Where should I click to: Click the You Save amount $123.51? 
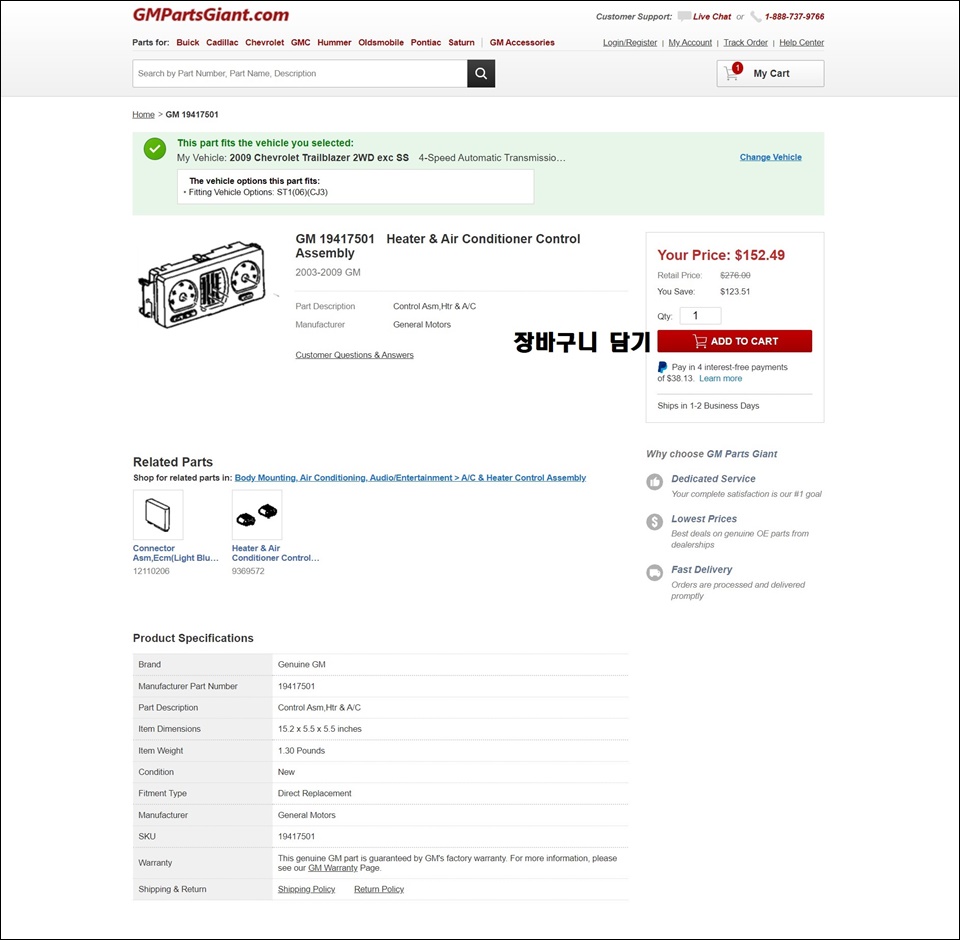735,291
